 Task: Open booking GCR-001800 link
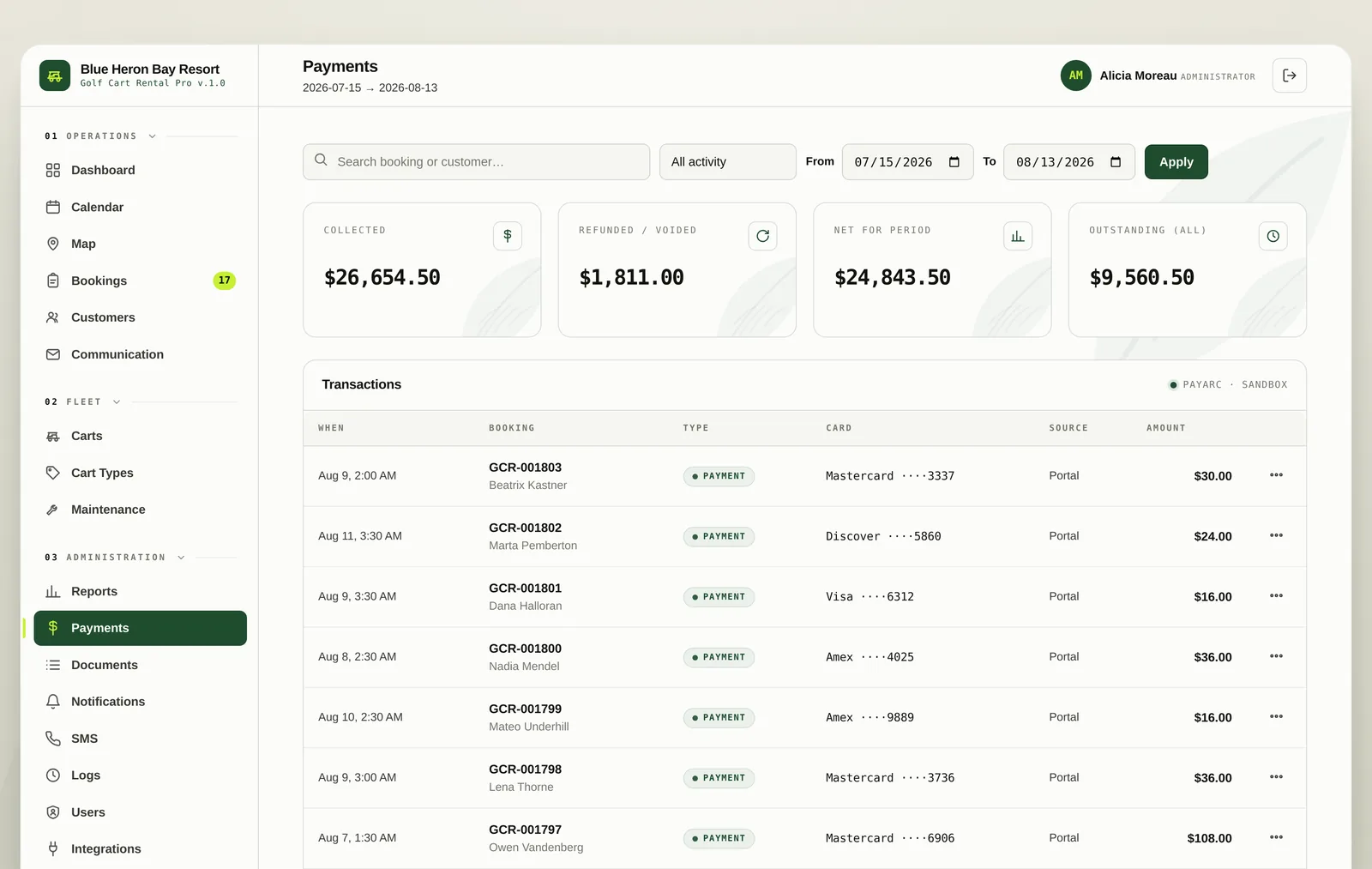click(525, 649)
